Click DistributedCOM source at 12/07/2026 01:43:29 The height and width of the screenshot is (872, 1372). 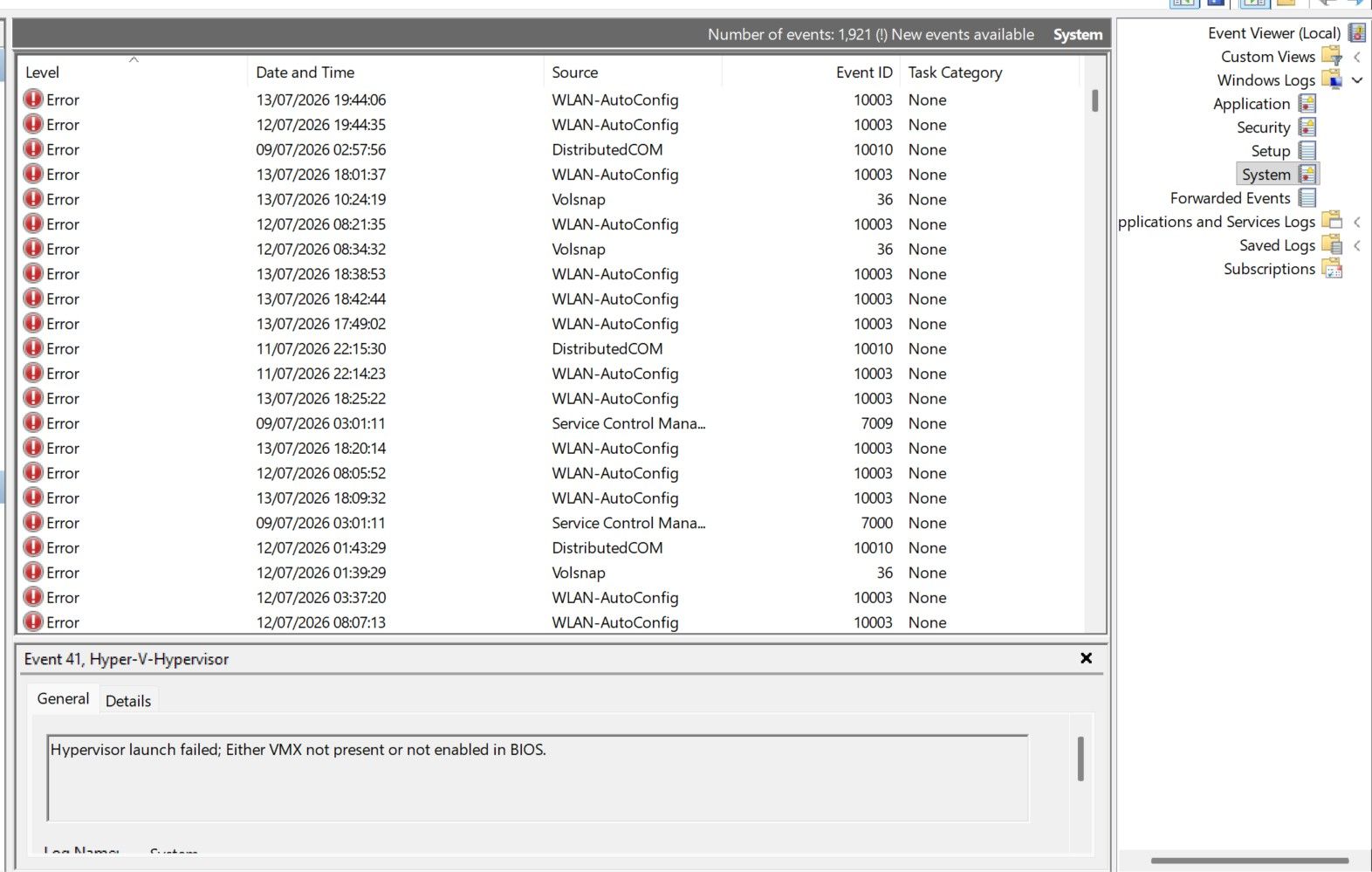coord(607,547)
